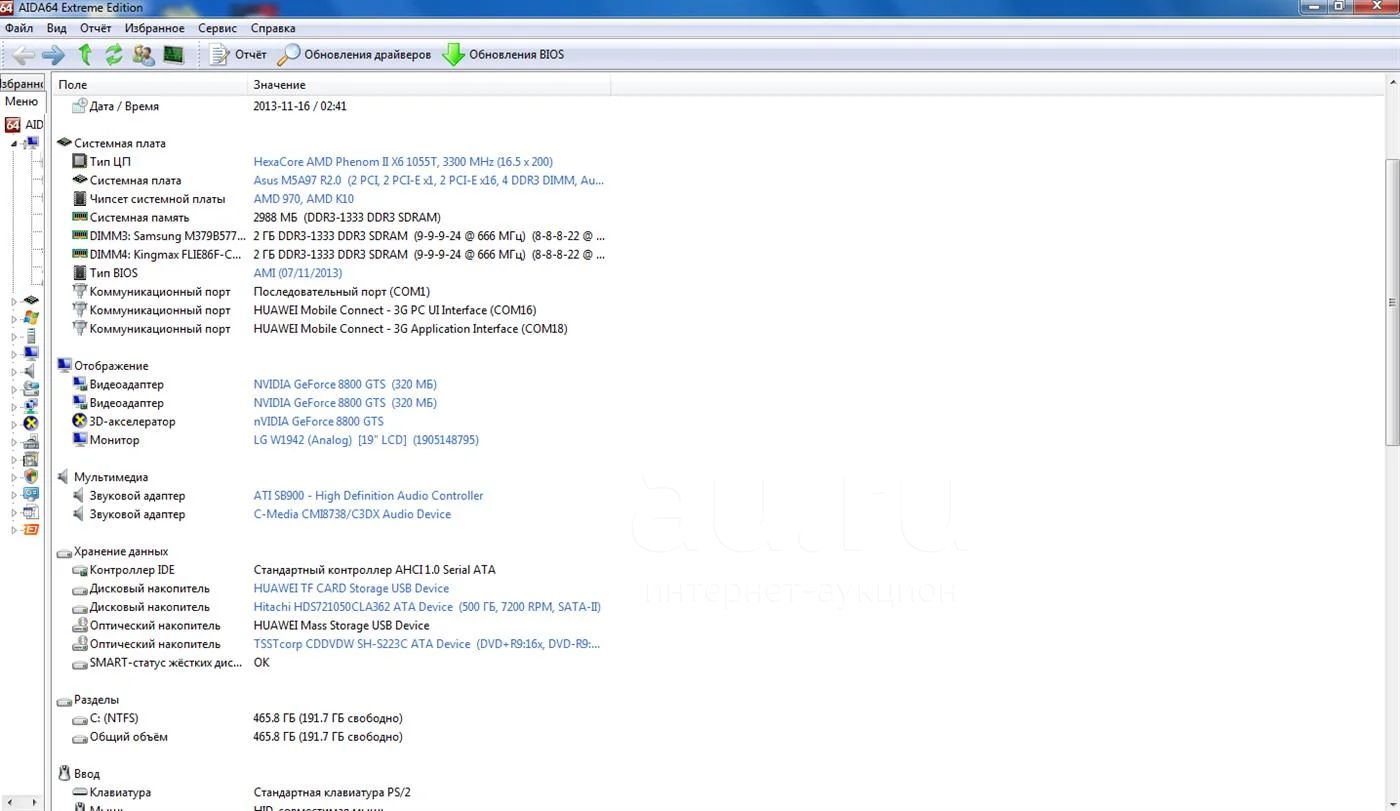Expand the DirectX node in the tree

click(x=14, y=424)
